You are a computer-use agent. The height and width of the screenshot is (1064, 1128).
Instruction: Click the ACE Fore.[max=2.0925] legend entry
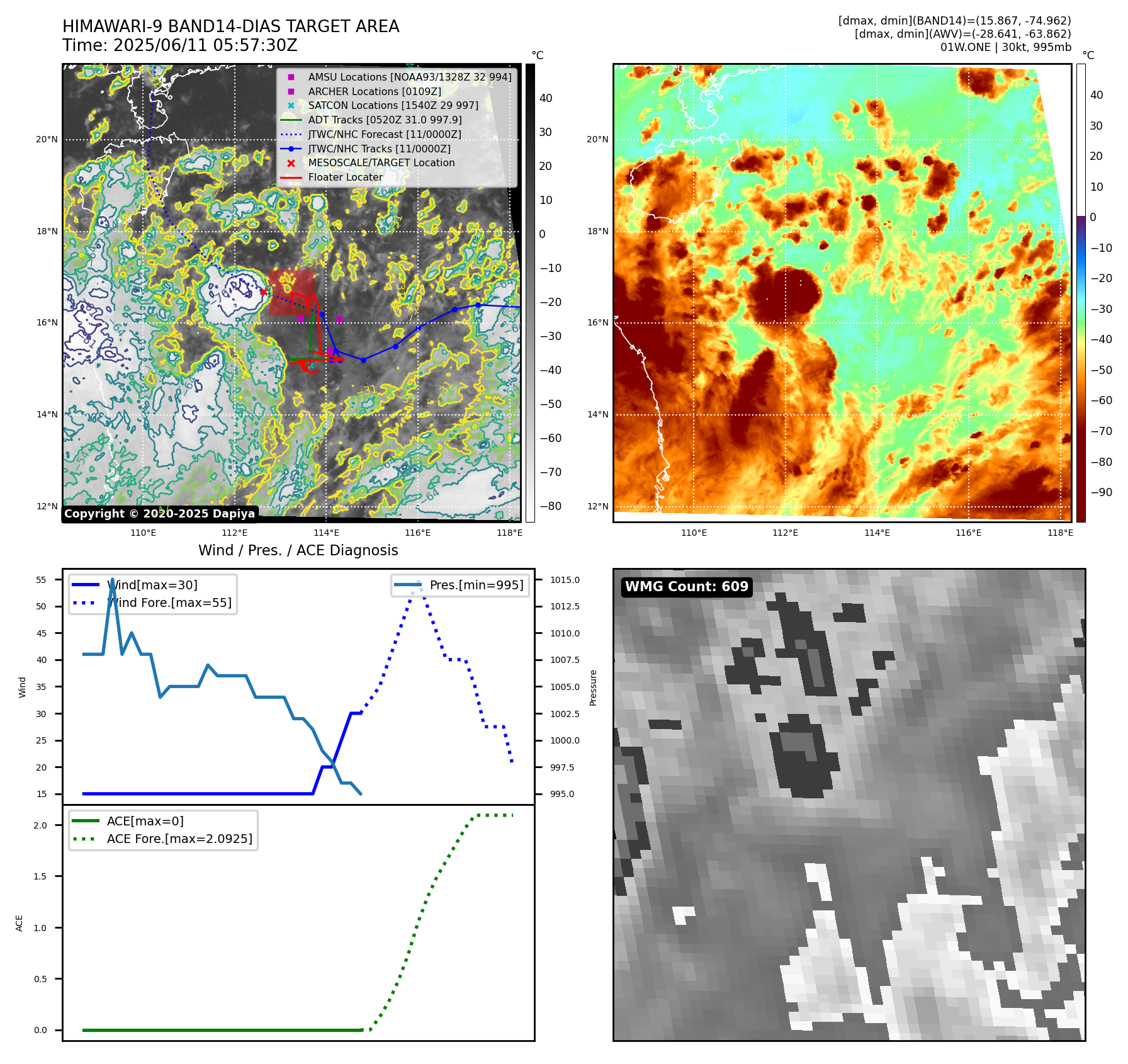point(163,839)
